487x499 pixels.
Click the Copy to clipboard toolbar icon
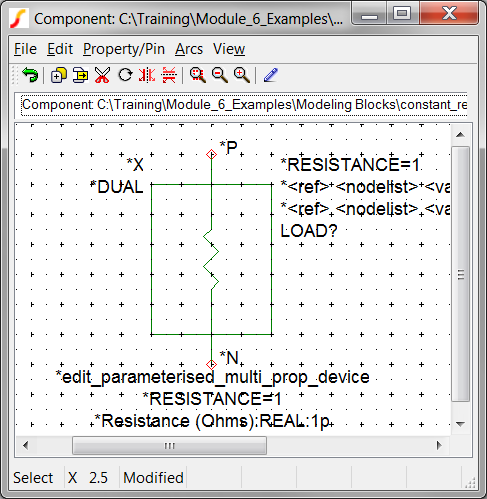[80, 75]
